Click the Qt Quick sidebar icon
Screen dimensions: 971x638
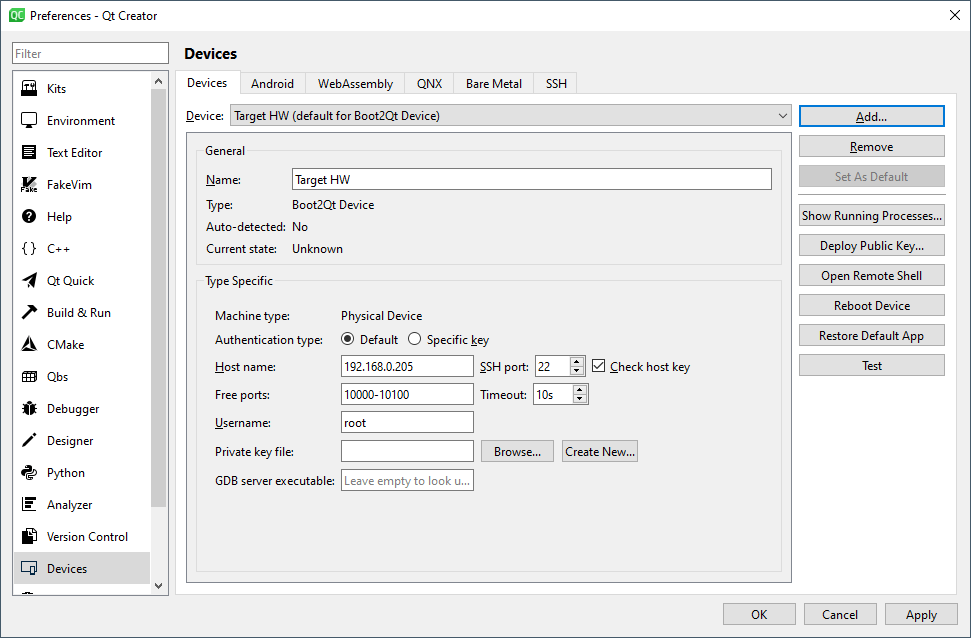(29, 281)
